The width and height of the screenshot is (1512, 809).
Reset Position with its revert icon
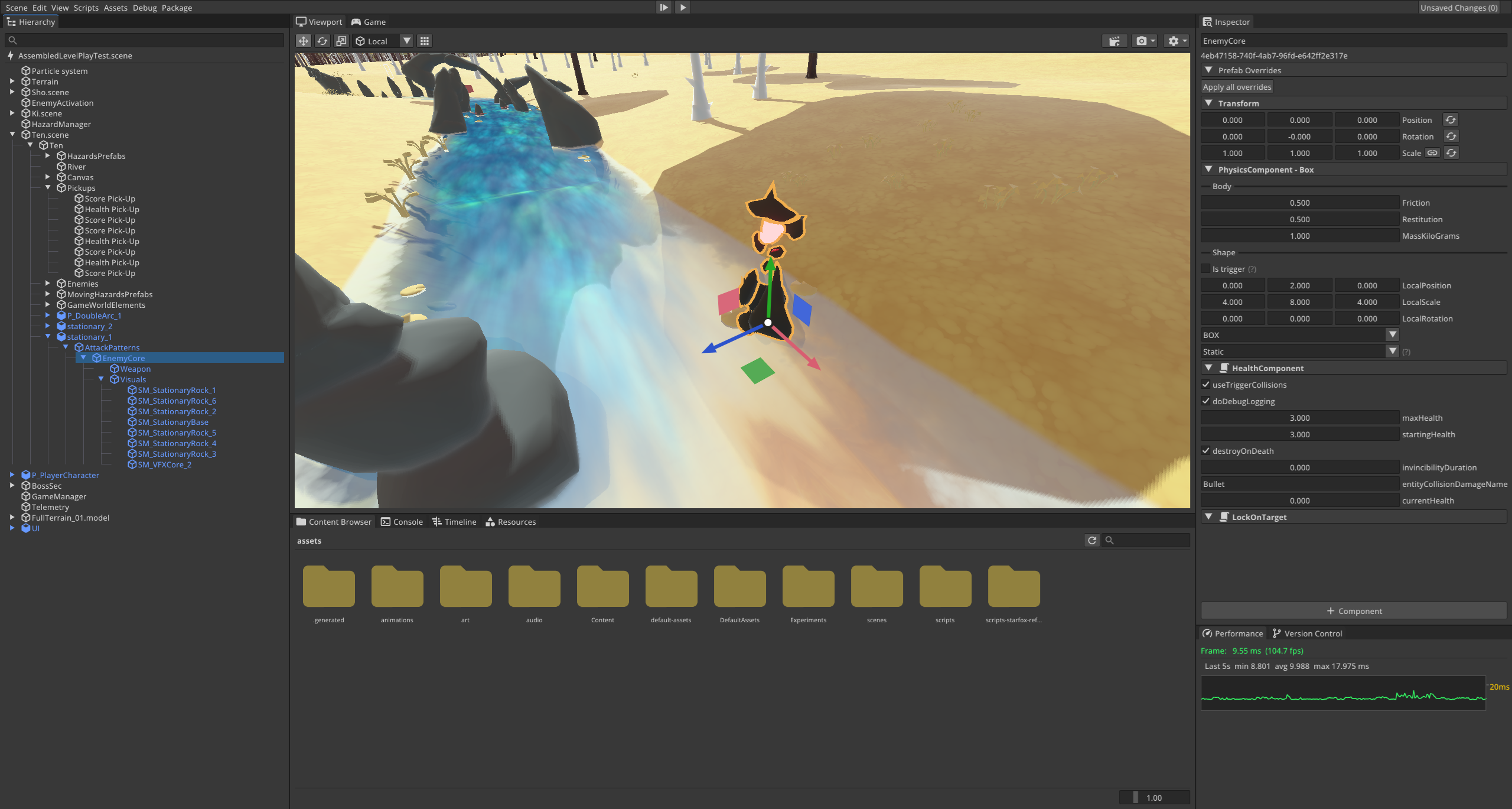point(1451,120)
